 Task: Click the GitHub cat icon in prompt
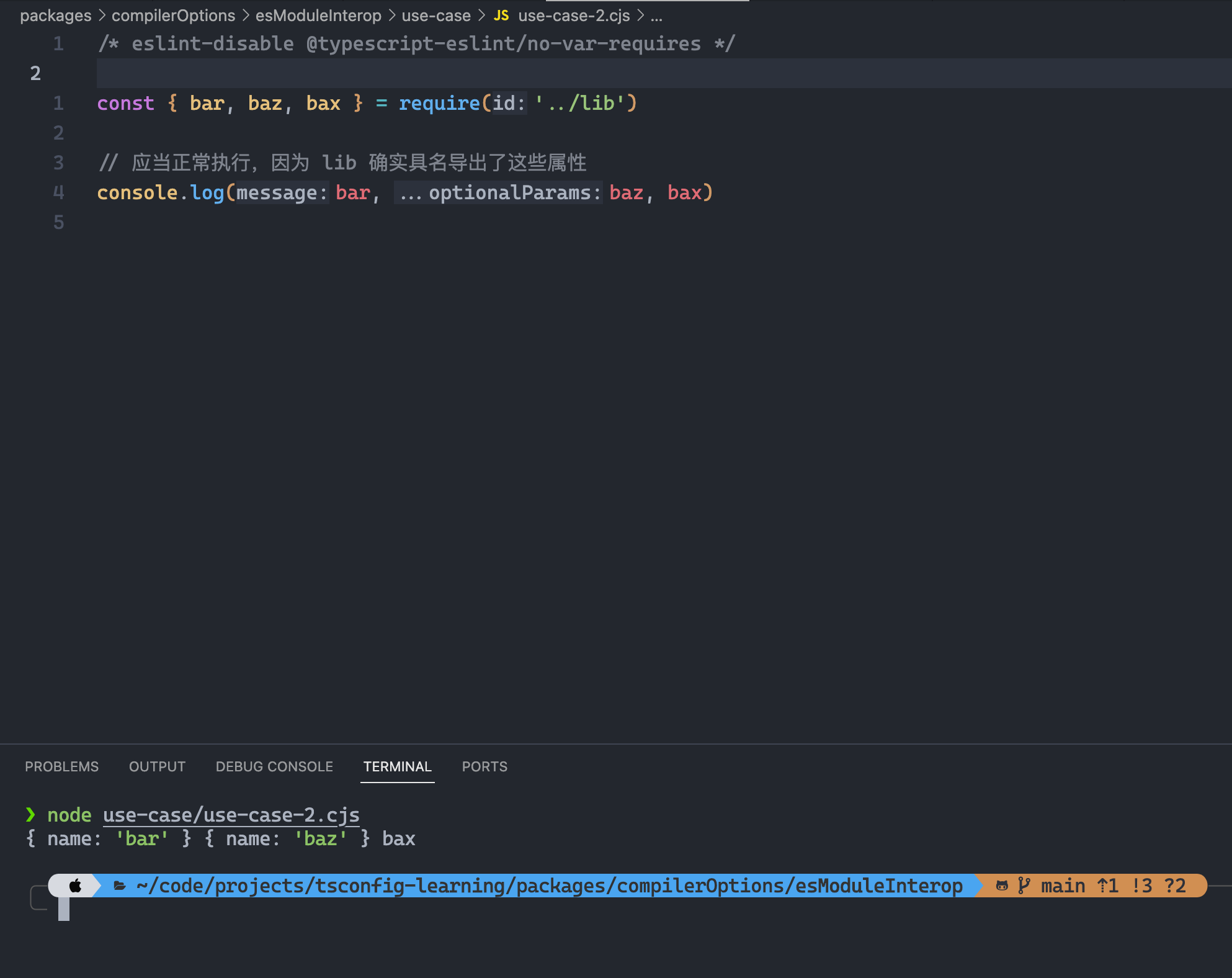(x=1001, y=886)
